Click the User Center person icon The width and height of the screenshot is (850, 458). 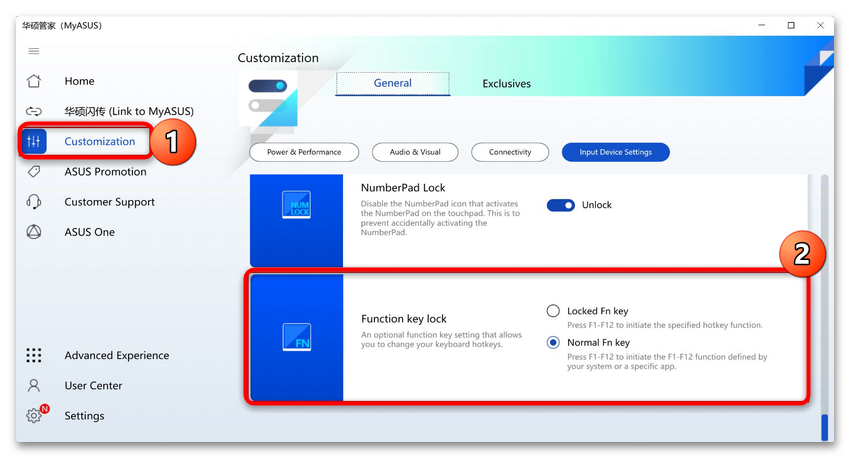click(34, 385)
